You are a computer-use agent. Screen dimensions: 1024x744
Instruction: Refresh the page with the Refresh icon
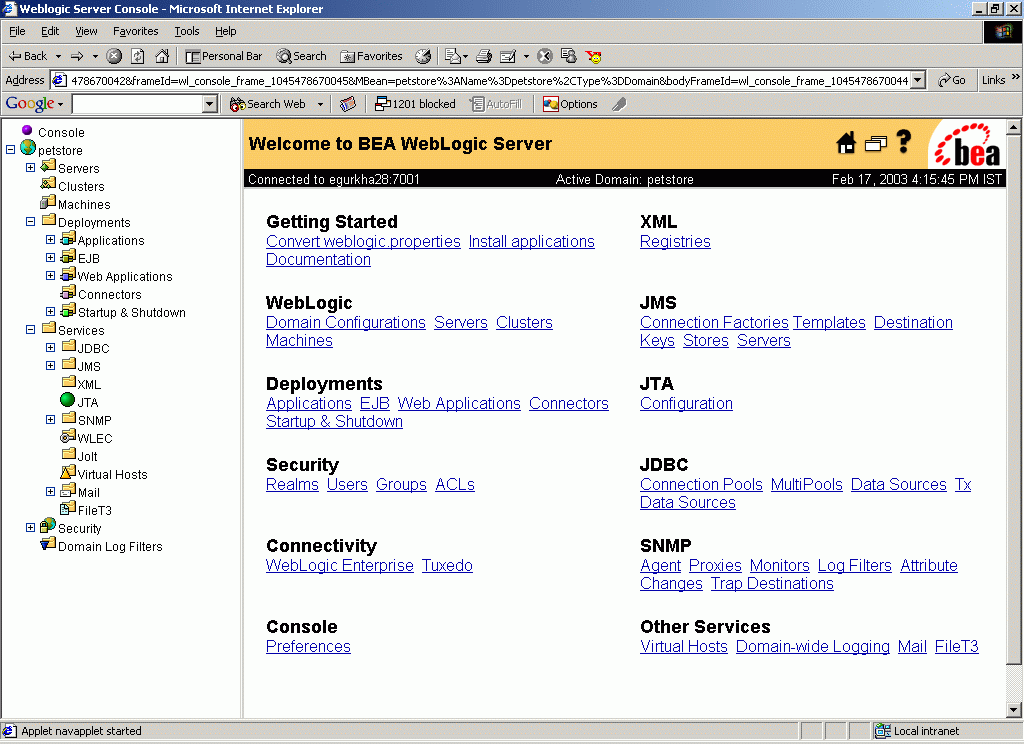tap(138, 56)
